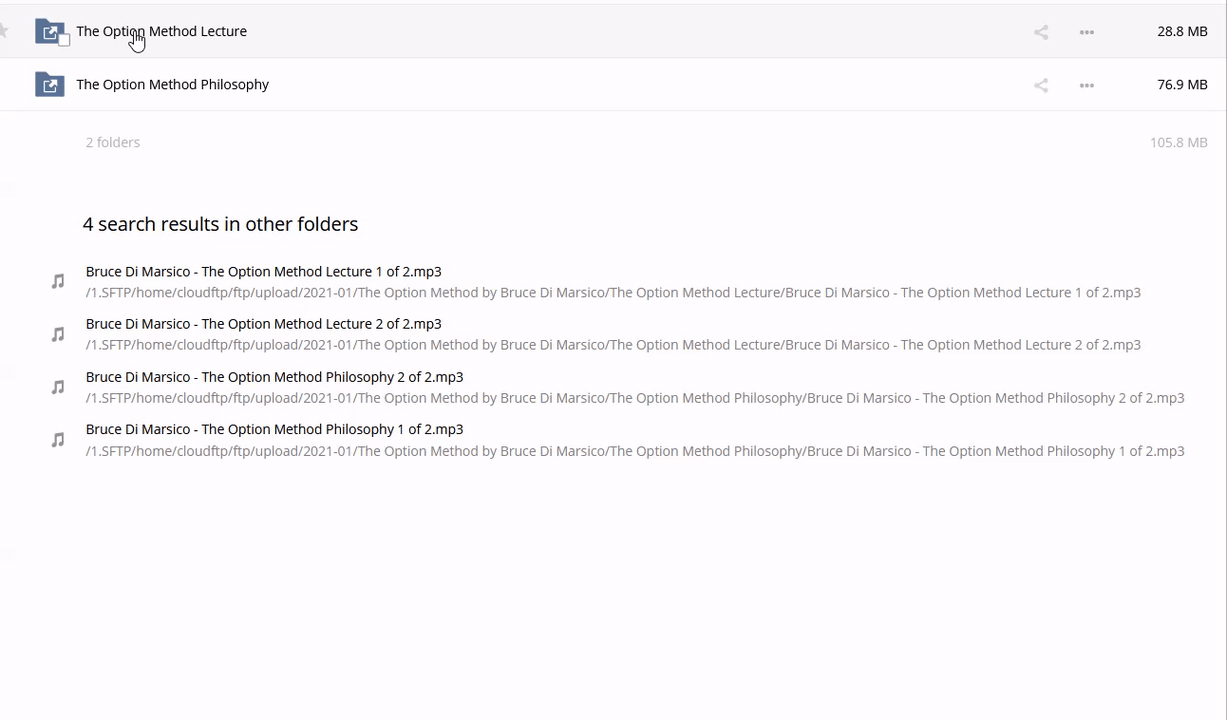
Task: Open The Option Method Philosophy folder name
Action: 172,84
